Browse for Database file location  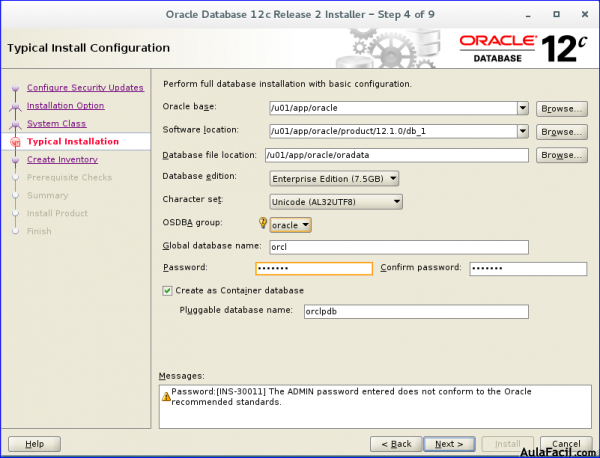tap(562, 155)
